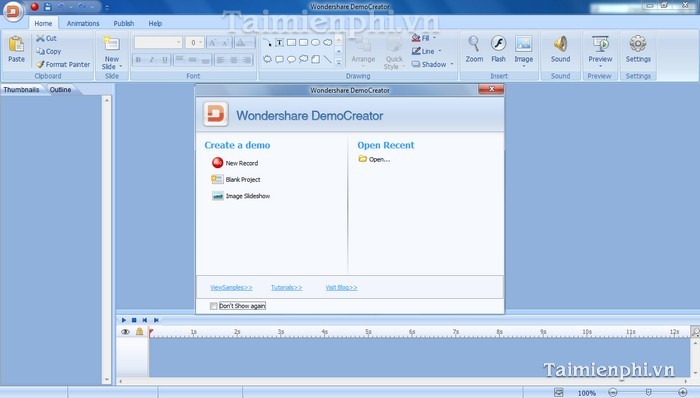Select the text box drawing shape
The width and height of the screenshot is (700, 398).
(x=279, y=43)
